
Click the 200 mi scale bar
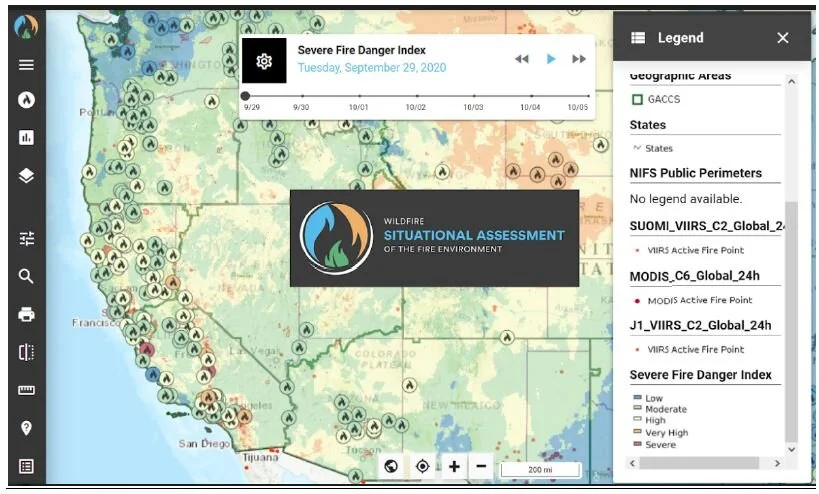(540, 469)
